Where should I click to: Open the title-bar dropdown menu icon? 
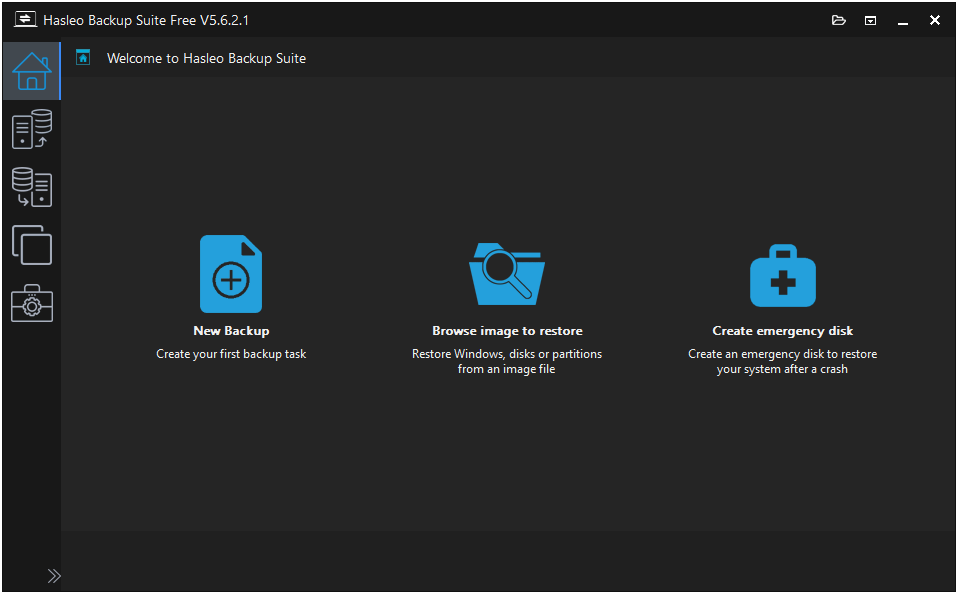[871, 21]
